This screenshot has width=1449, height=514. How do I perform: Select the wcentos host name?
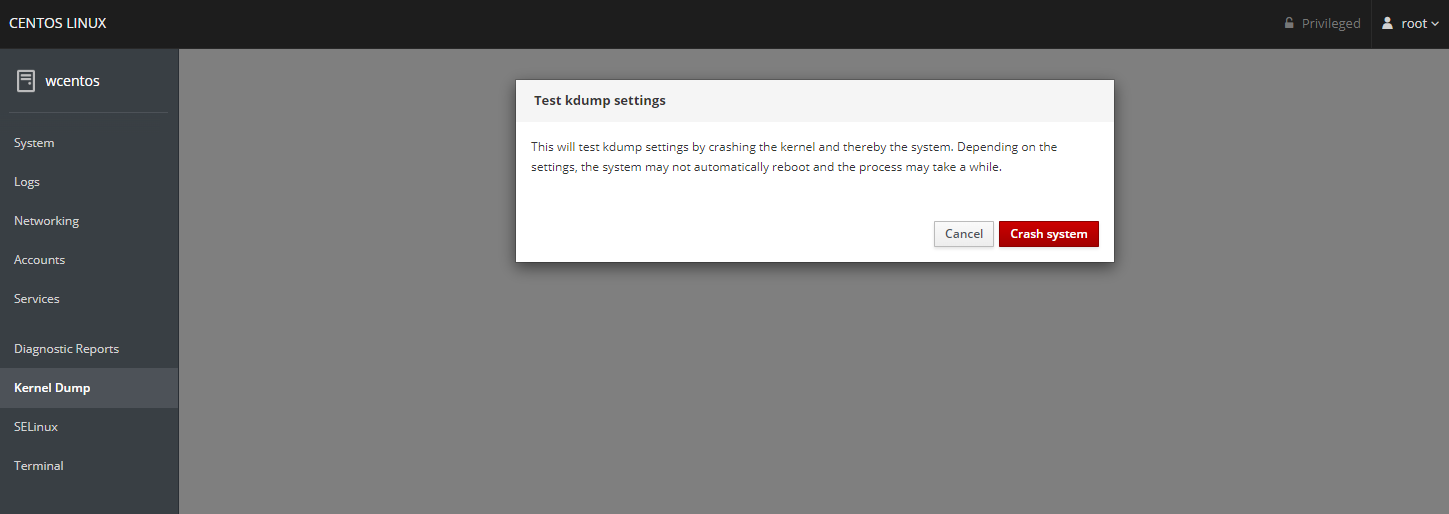point(73,81)
